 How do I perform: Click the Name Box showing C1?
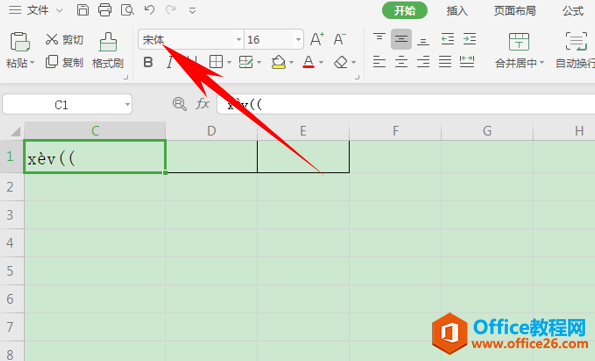62,104
